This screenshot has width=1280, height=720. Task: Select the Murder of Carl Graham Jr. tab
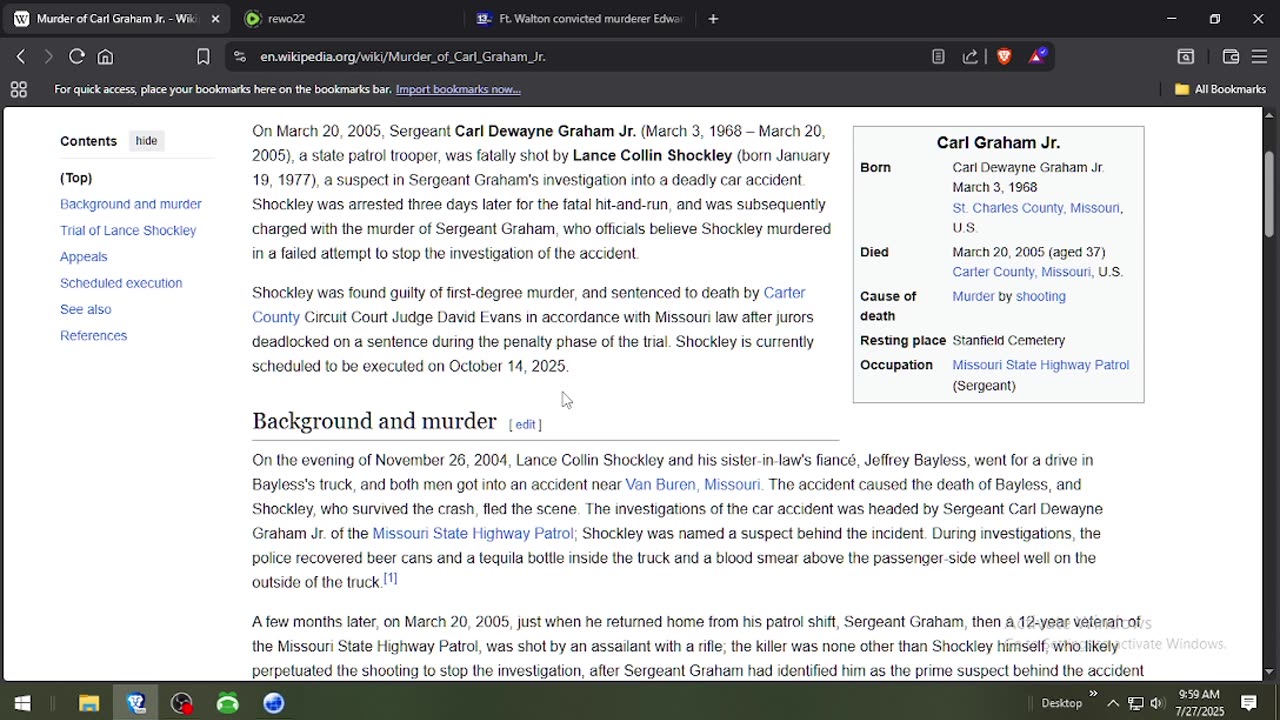pos(117,19)
